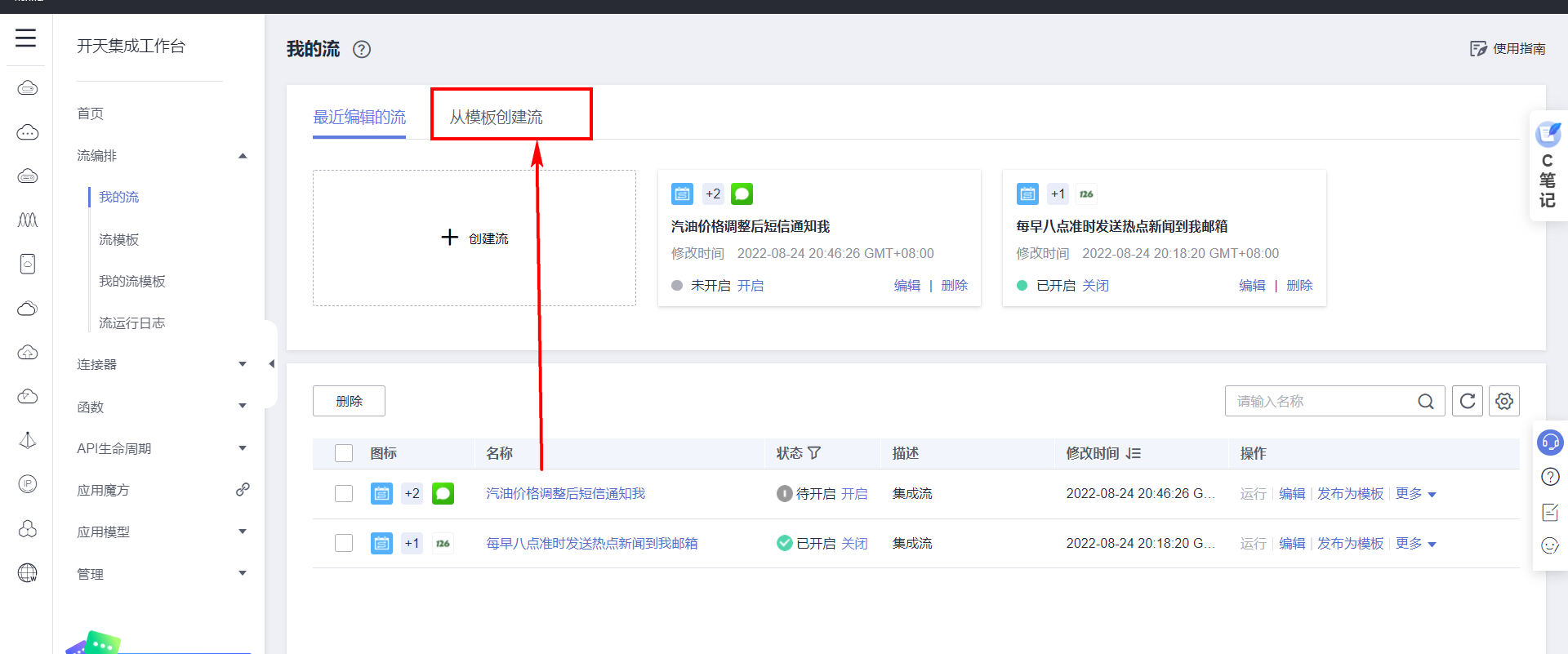Click the 删除 button above table
Viewport: 1568px width, 654px height.
click(349, 401)
